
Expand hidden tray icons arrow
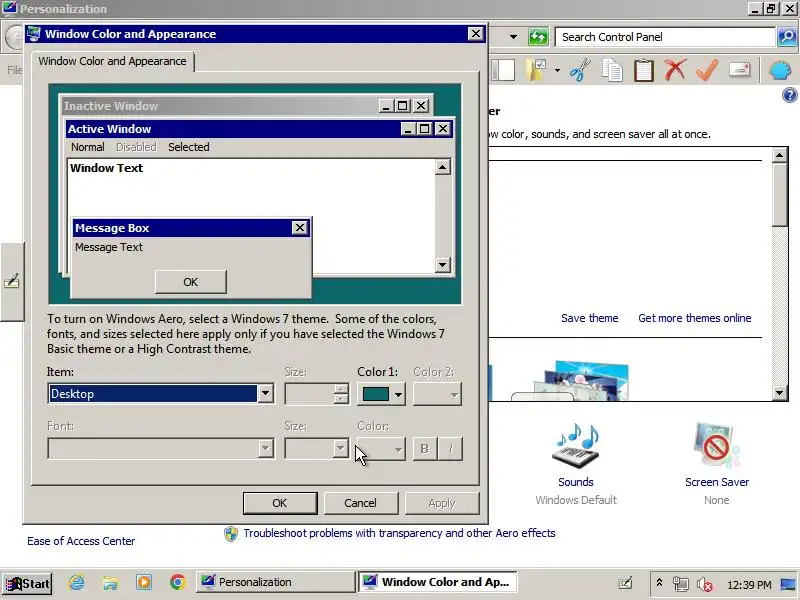pos(659,583)
